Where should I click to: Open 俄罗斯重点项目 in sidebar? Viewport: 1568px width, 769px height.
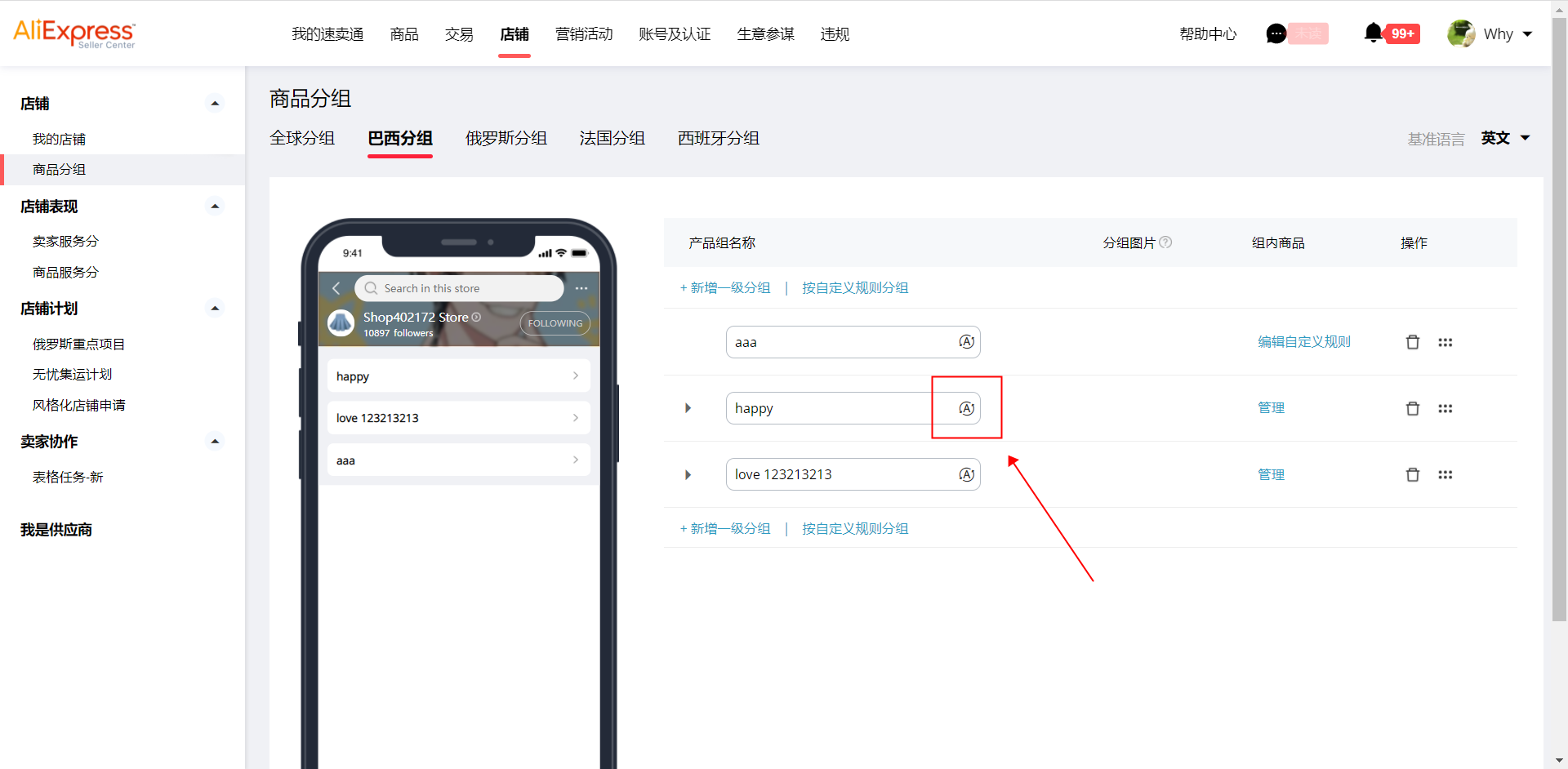coord(78,344)
